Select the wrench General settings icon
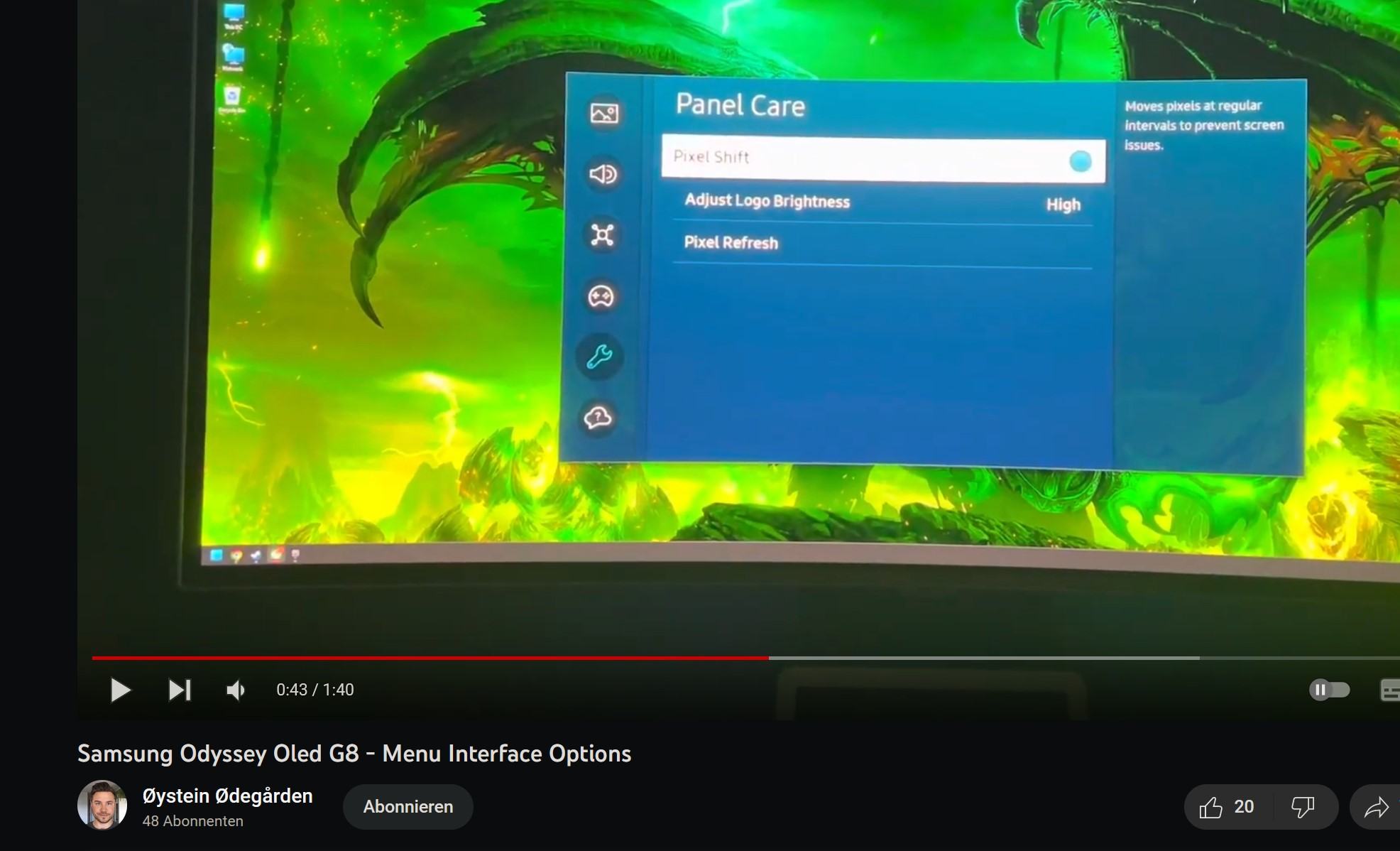 [x=599, y=356]
